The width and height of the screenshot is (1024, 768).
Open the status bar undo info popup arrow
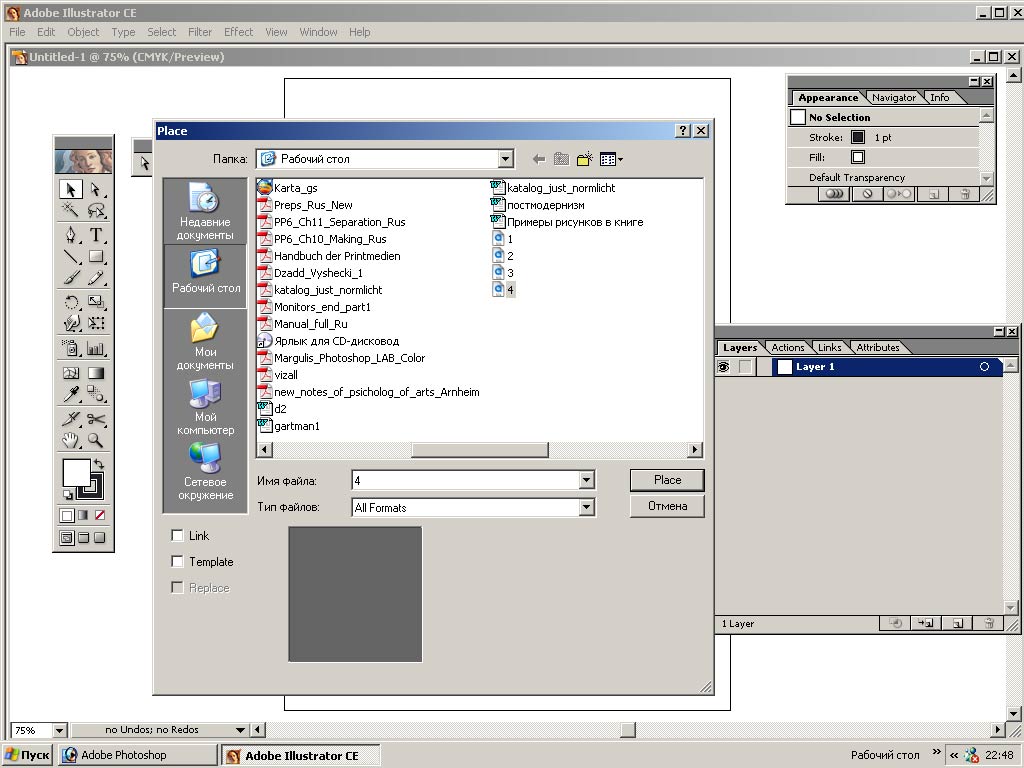tap(240, 730)
